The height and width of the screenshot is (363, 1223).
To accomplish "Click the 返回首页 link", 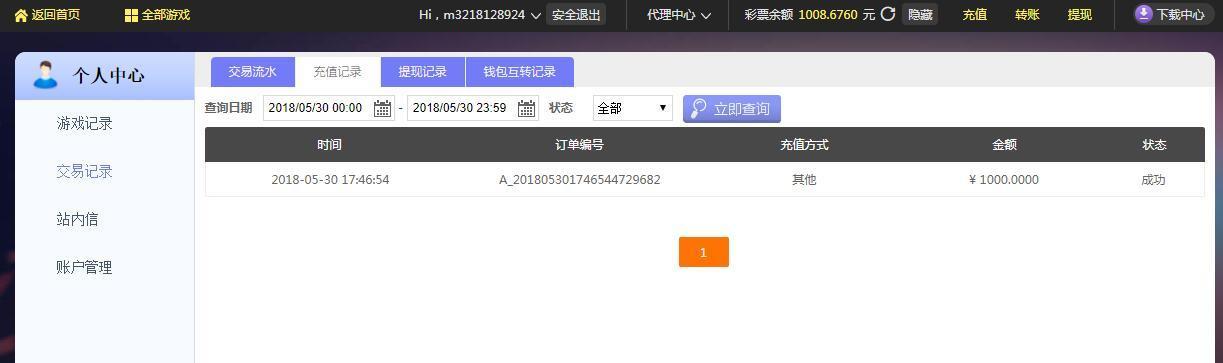I will pyautogui.click(x=56, y=15).
